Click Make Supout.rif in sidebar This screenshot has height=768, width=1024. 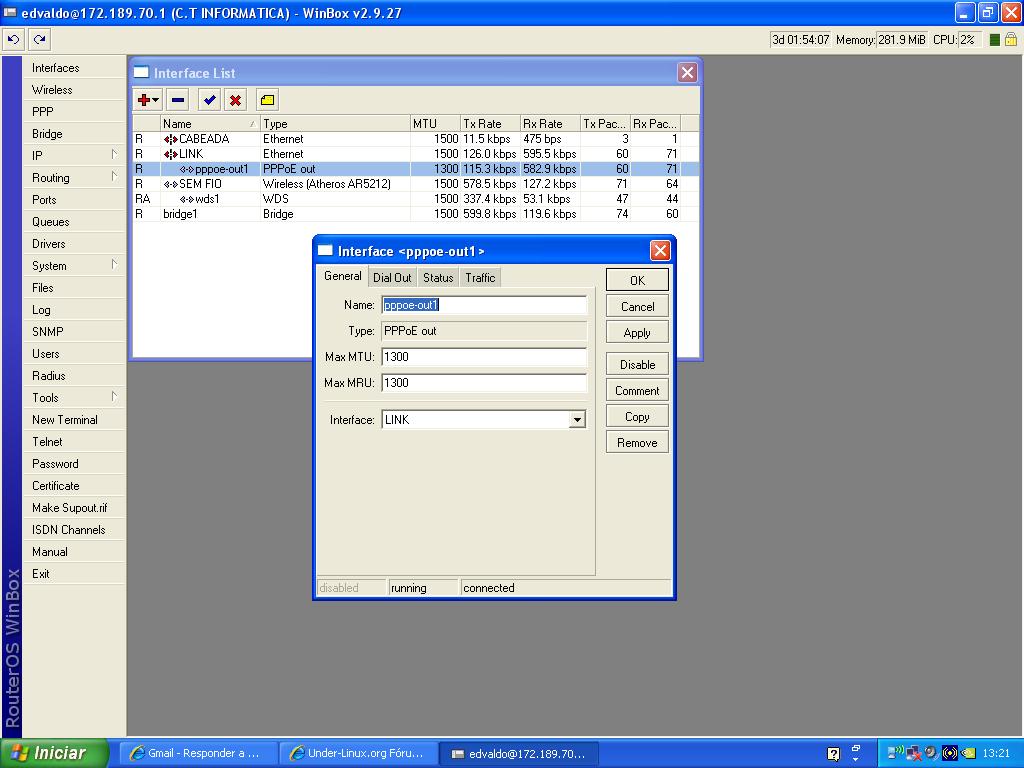74,508
